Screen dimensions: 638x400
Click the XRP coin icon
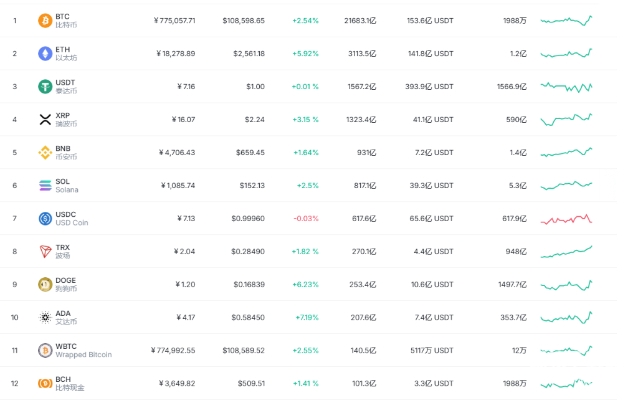(x=45, y=119)
